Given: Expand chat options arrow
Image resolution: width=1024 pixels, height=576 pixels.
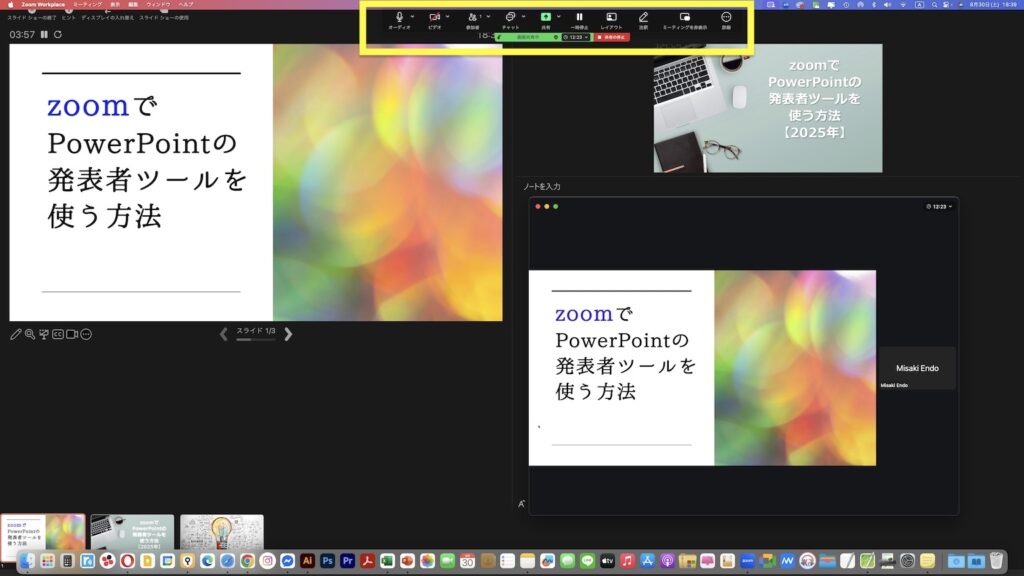Looking at the screenshot, I should (523, 17).
